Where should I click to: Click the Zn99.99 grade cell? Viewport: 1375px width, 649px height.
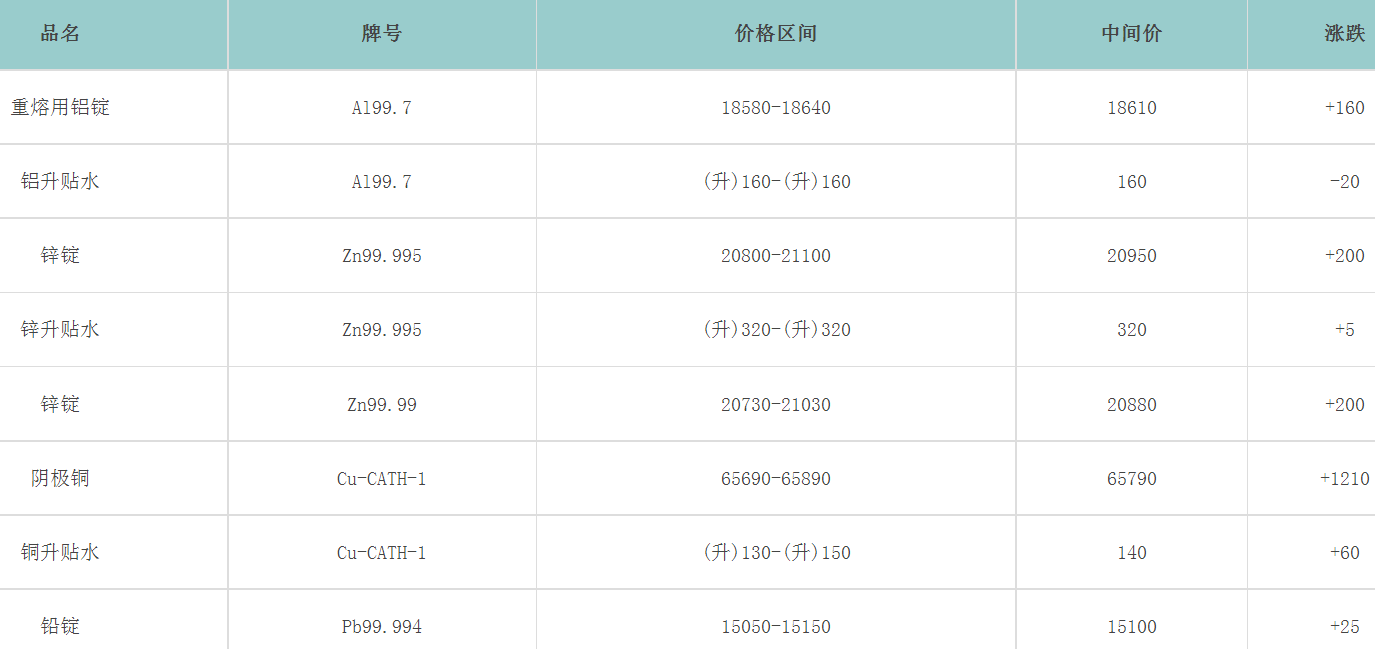click(x=381, y=405)
